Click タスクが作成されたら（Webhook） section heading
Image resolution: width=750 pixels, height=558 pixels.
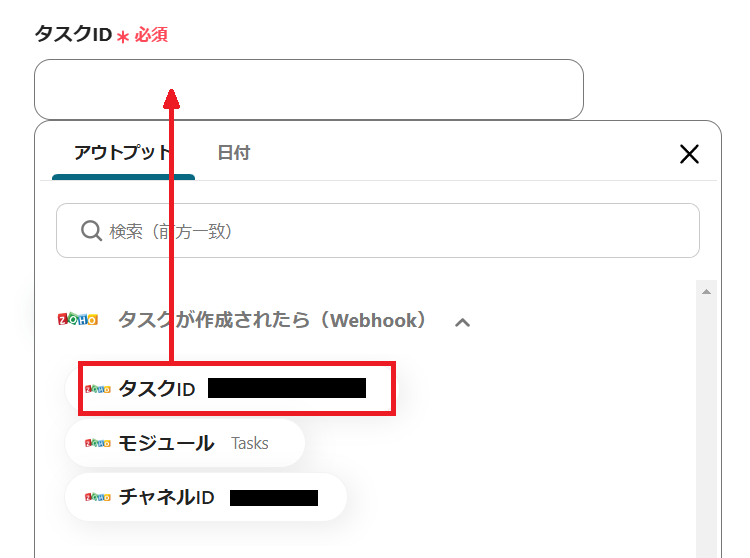click(x=272, y=320)
